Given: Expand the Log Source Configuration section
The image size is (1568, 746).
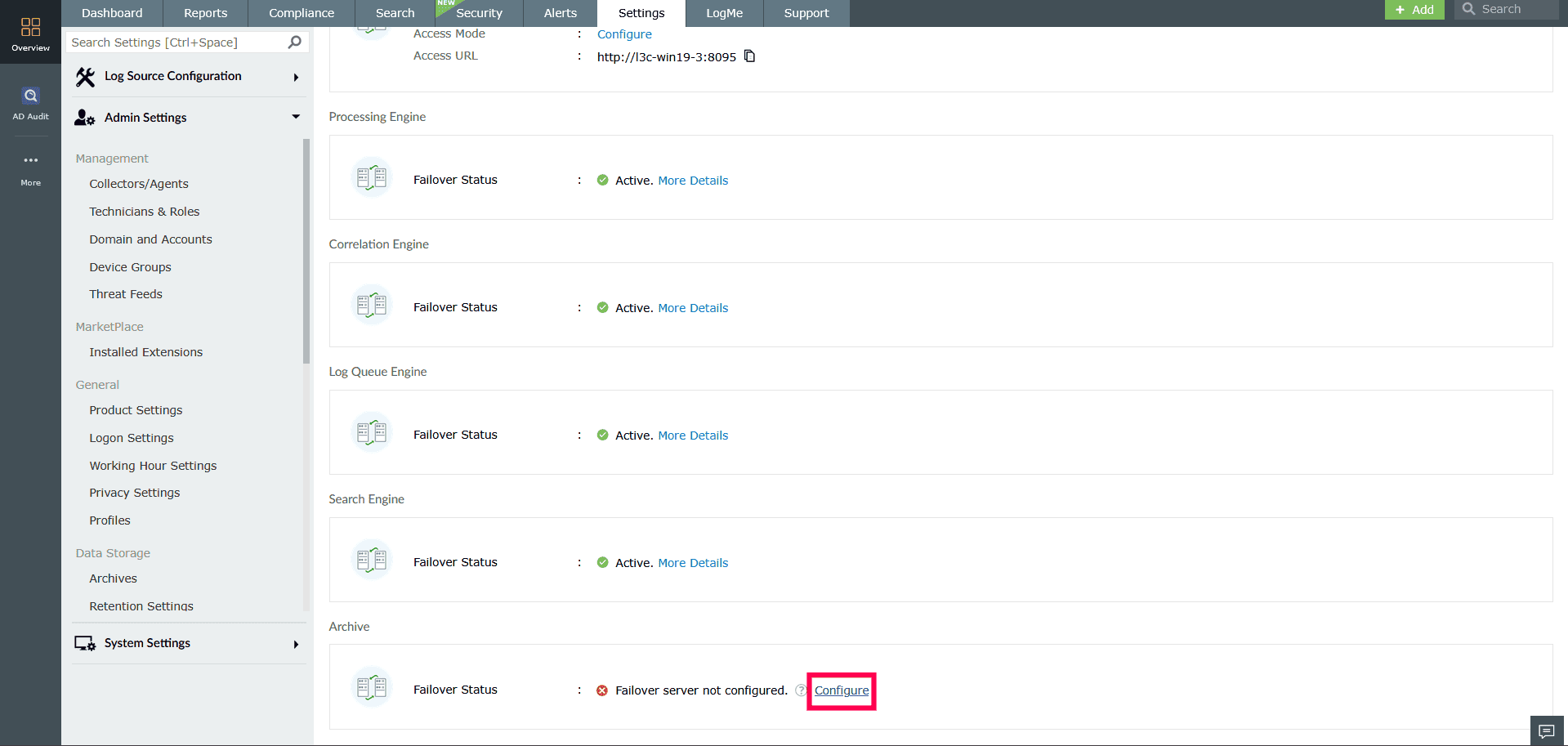Looking at the screenshot, I should tap(295, 76).
